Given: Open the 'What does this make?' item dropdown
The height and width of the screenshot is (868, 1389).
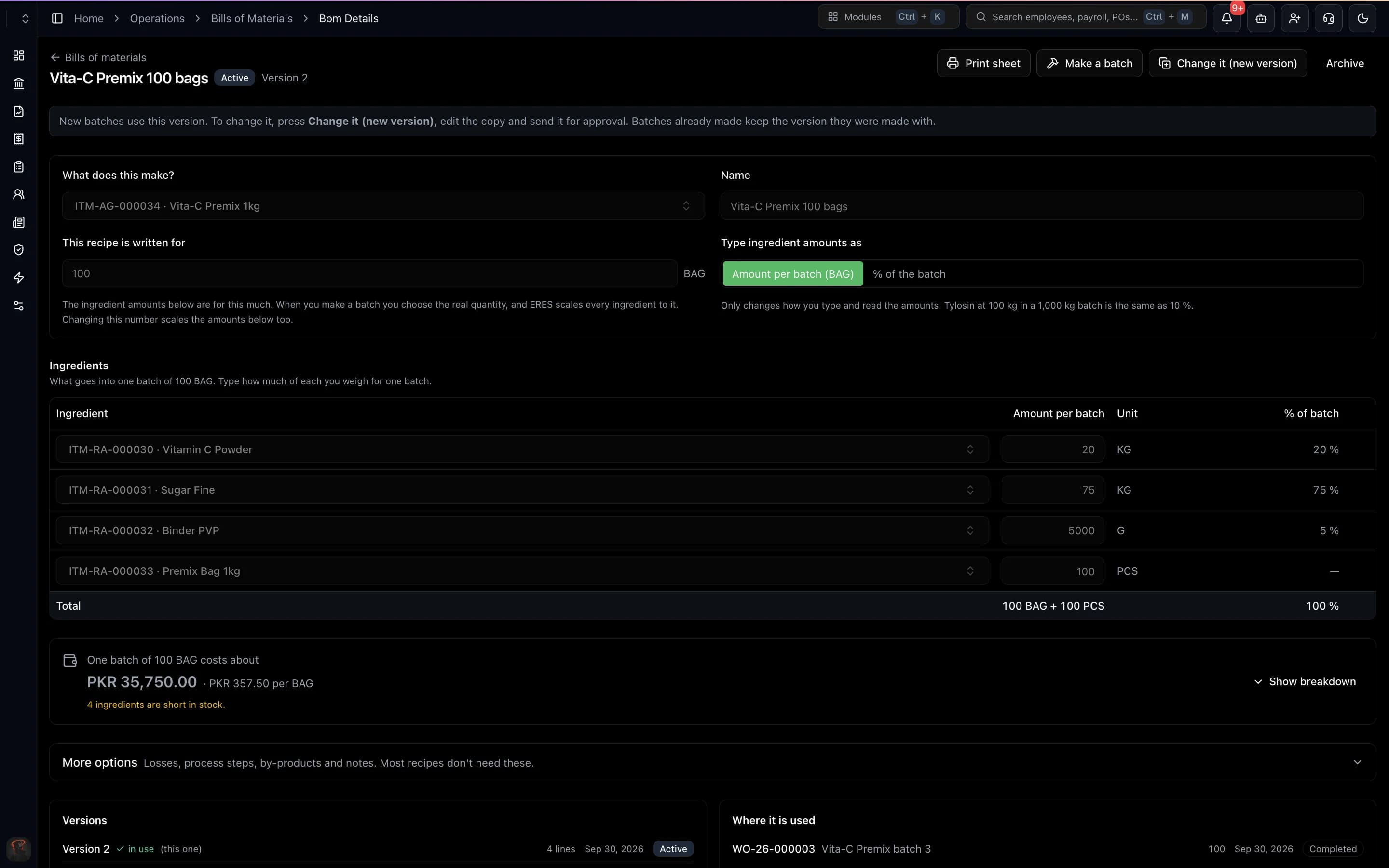Looking at the screenshot, I should coord(383,206).
